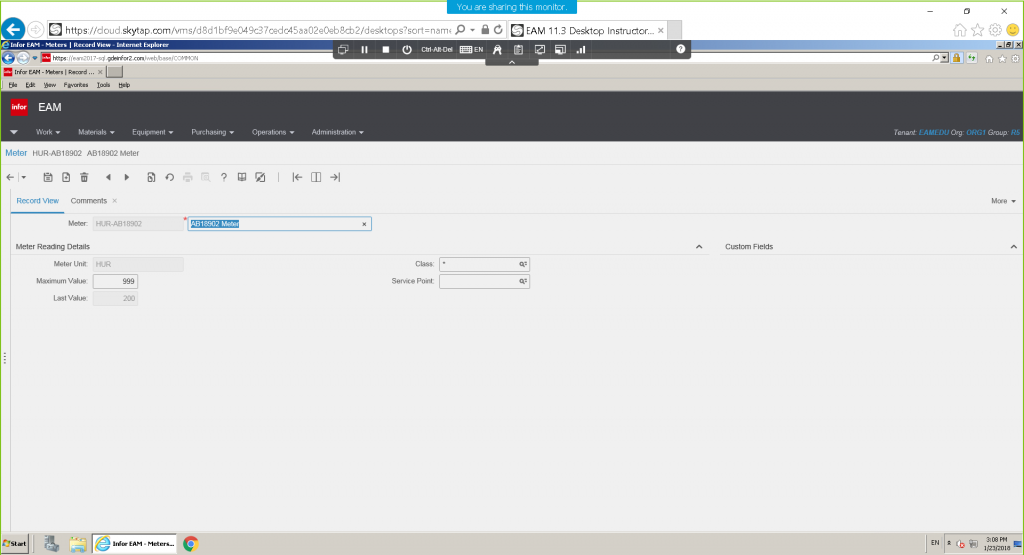Click the back arrow in EAM toolbar
Image resolution: width=1024 pixels, height=555 pixels.
(10, 177)
